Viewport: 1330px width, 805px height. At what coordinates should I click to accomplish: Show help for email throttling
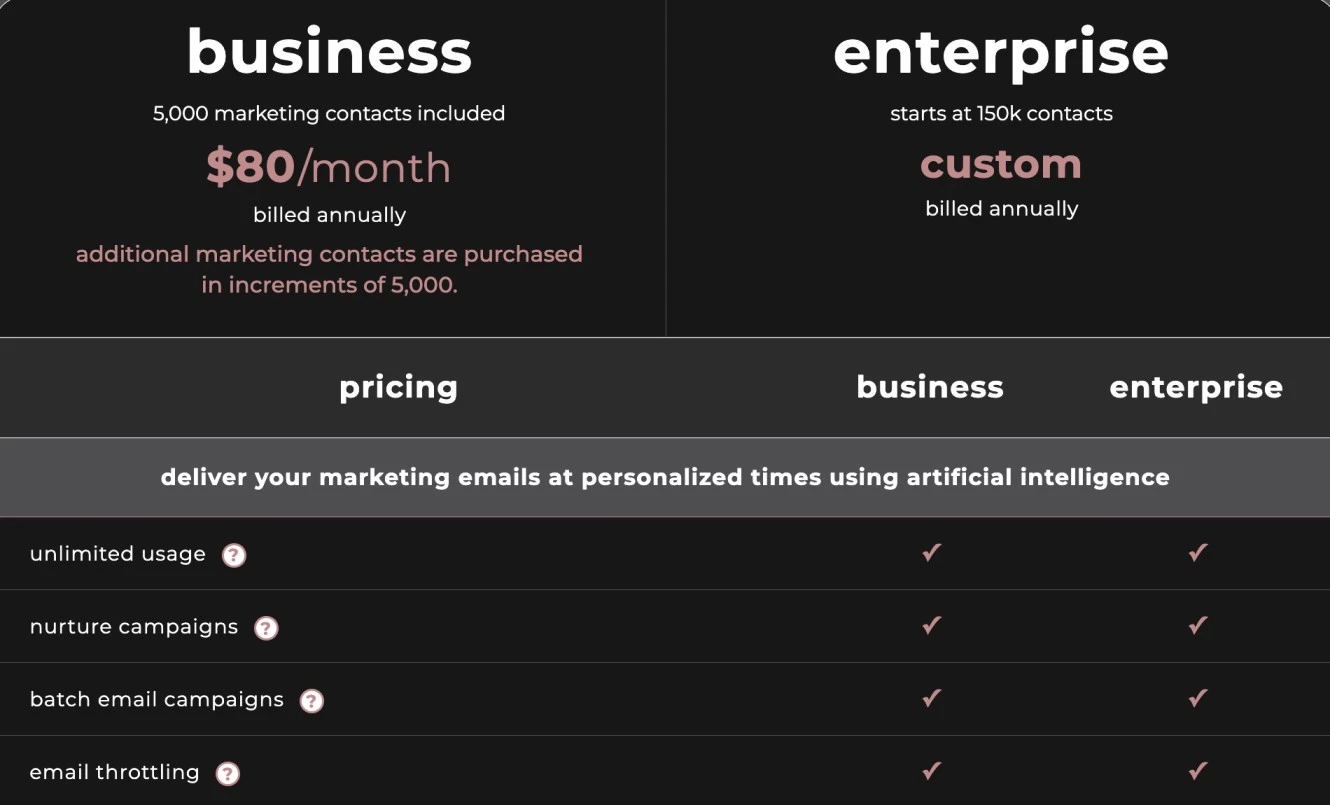(x=228, y=774)
